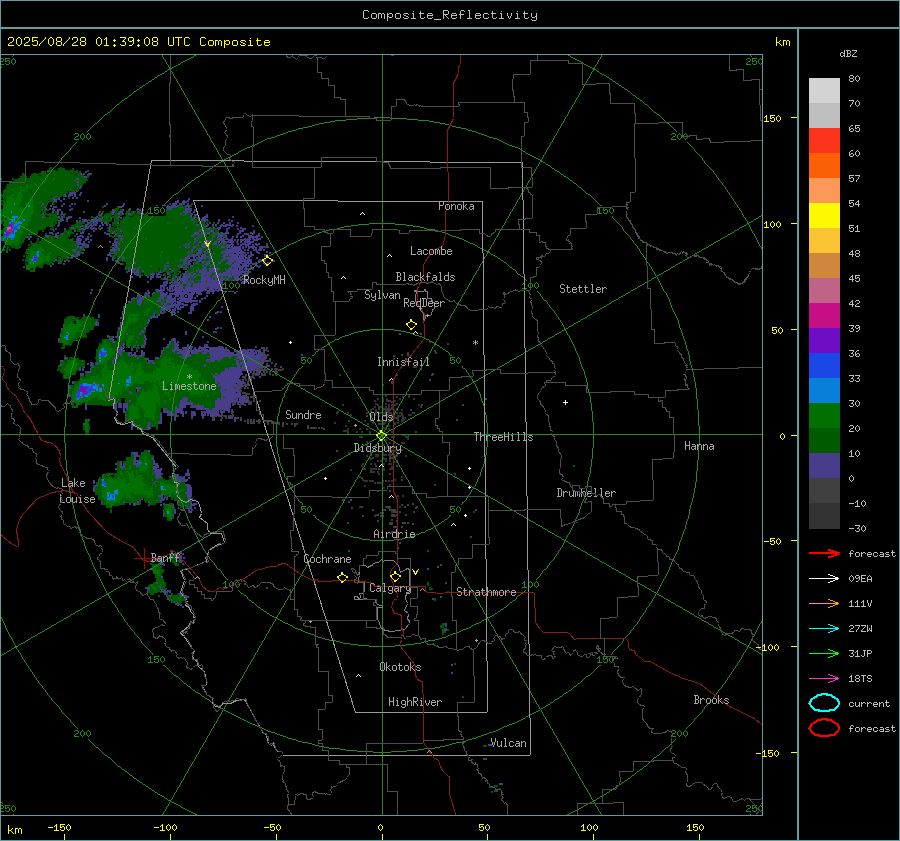This screenshot has height=841, width=900.
Task: Click the white 09EA arrow icon
Action: point(824,579)
